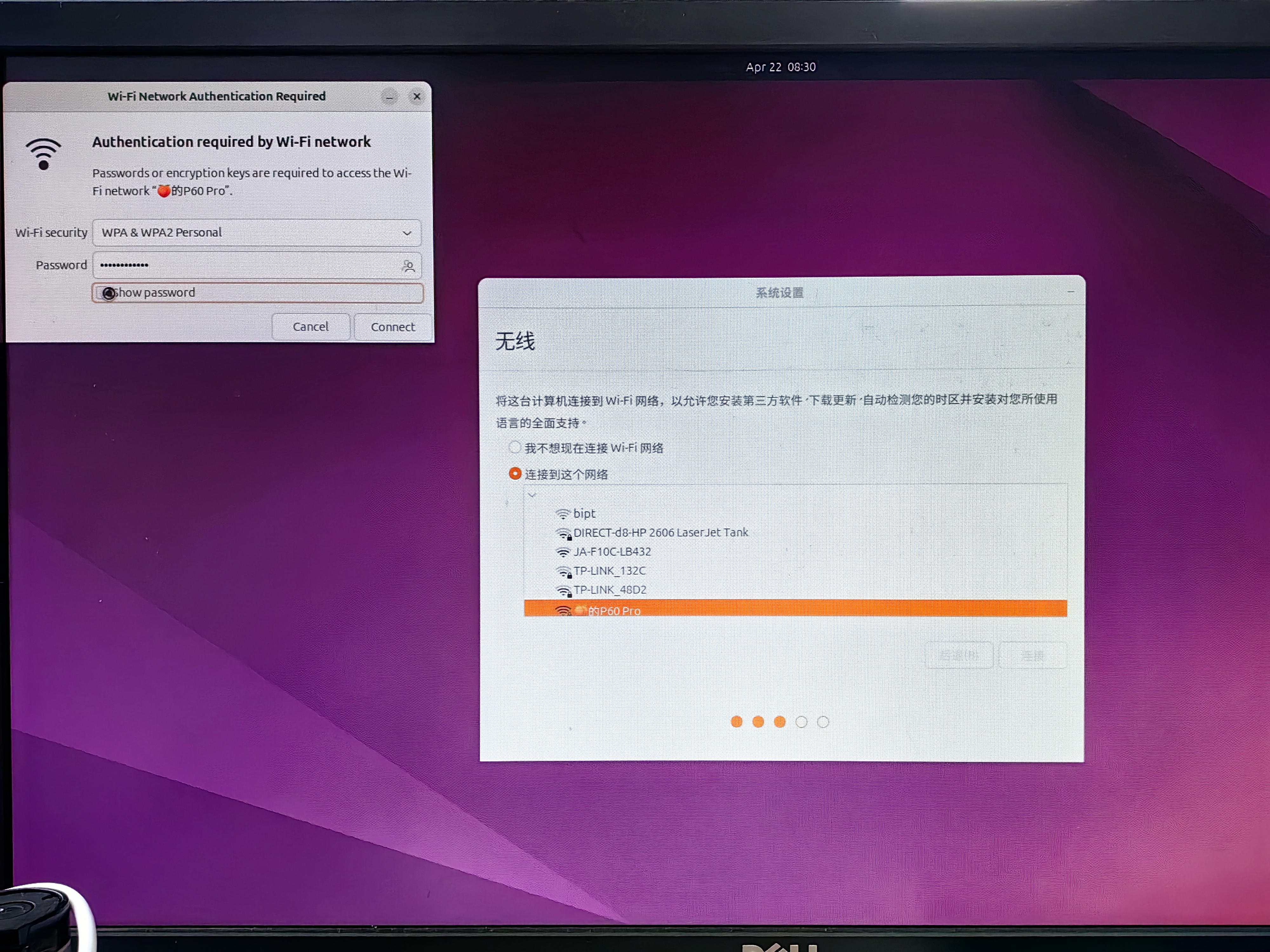The image size is (1270, 952).
Task: Click the fourth page progress dot
Action: 801,722
